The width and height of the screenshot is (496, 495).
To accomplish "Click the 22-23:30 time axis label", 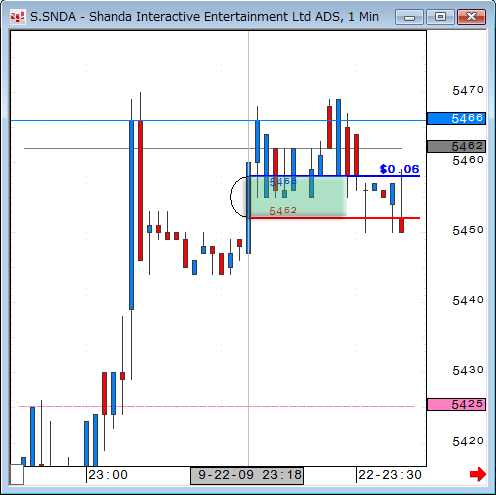I will click(390, 475).
